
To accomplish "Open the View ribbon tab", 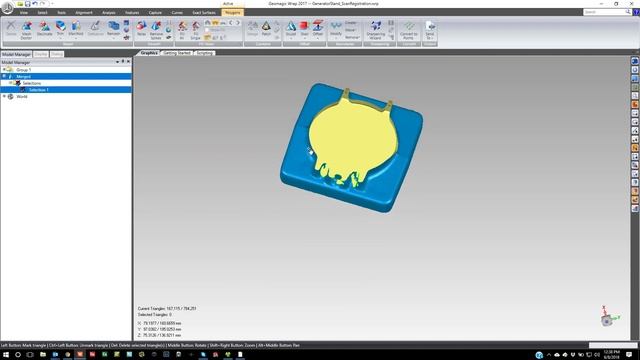I will [24, 13].
